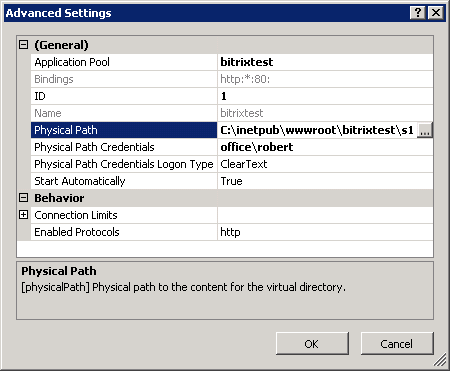The image size is (450, 371).
Task: Click the http enabled protocols value
Action: pyautogui.click(x=325, y=232)
